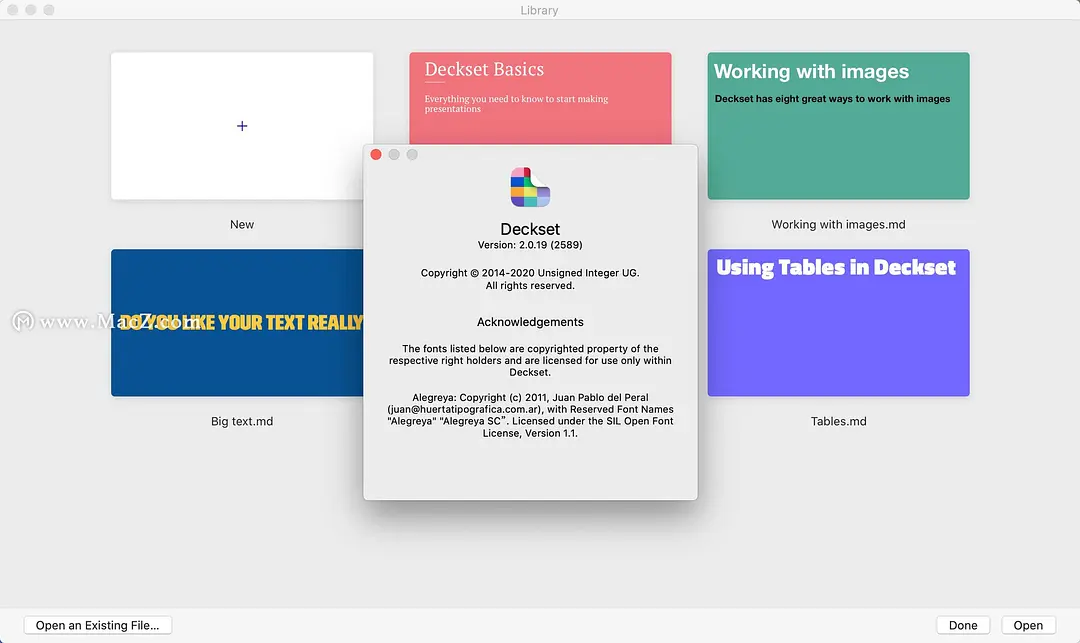Viewport: 1080px width, 643px height.
Task: Click the "New" label under blank card
Action: coord(242,224)
